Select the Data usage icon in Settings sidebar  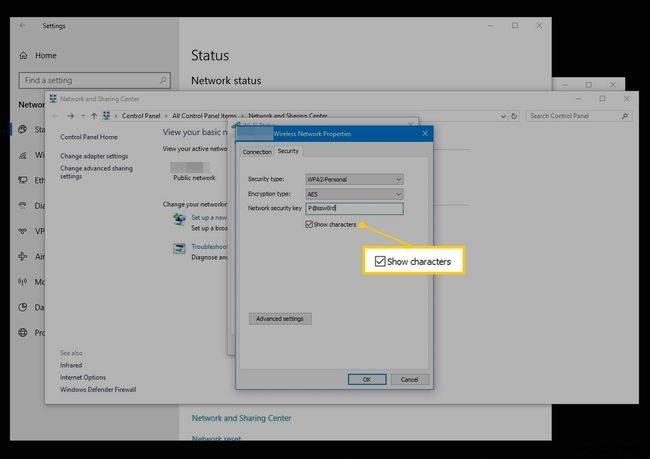click(x=23, y=307)
